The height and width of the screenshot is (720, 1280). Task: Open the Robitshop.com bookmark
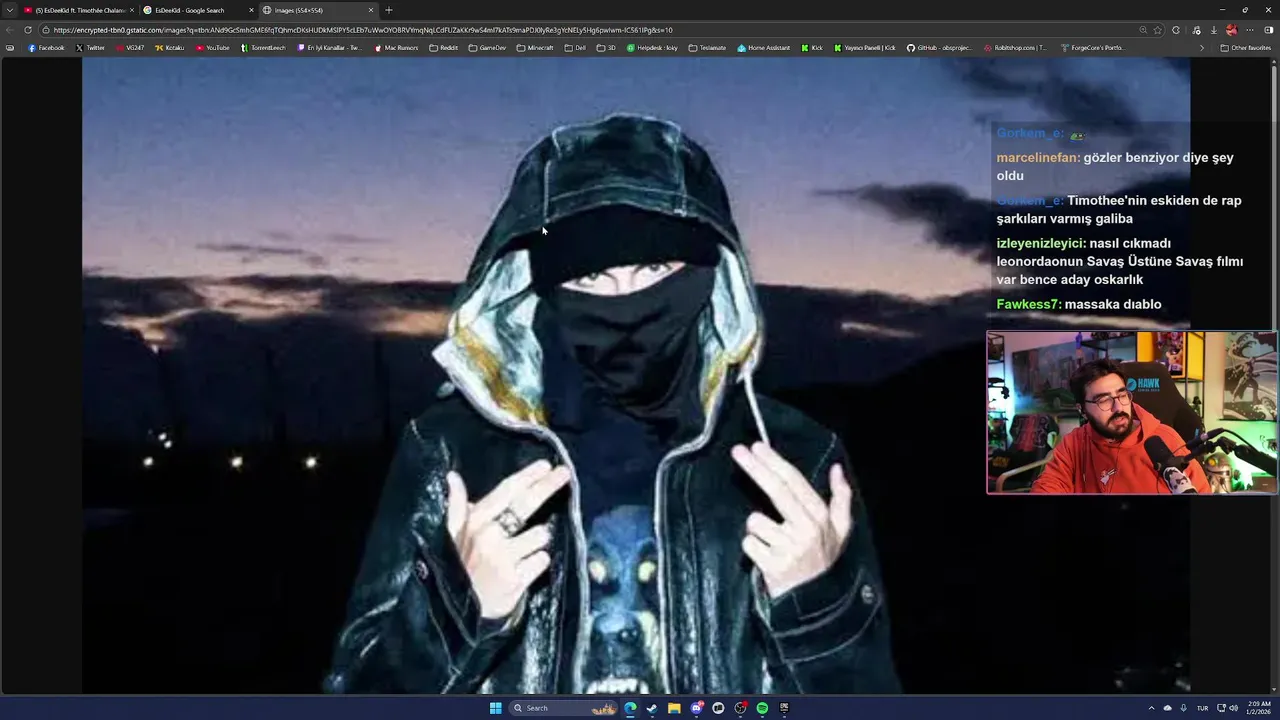1015,48
